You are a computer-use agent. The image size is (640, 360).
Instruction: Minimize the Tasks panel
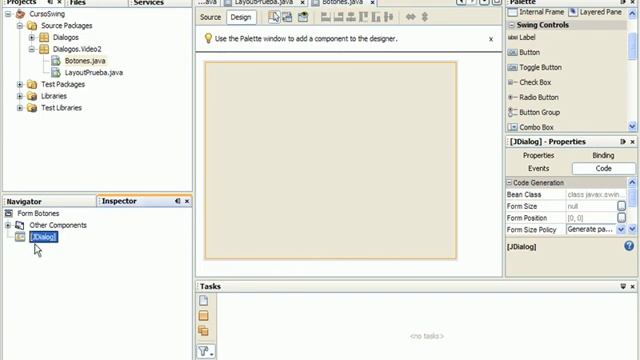click(623, 287)
